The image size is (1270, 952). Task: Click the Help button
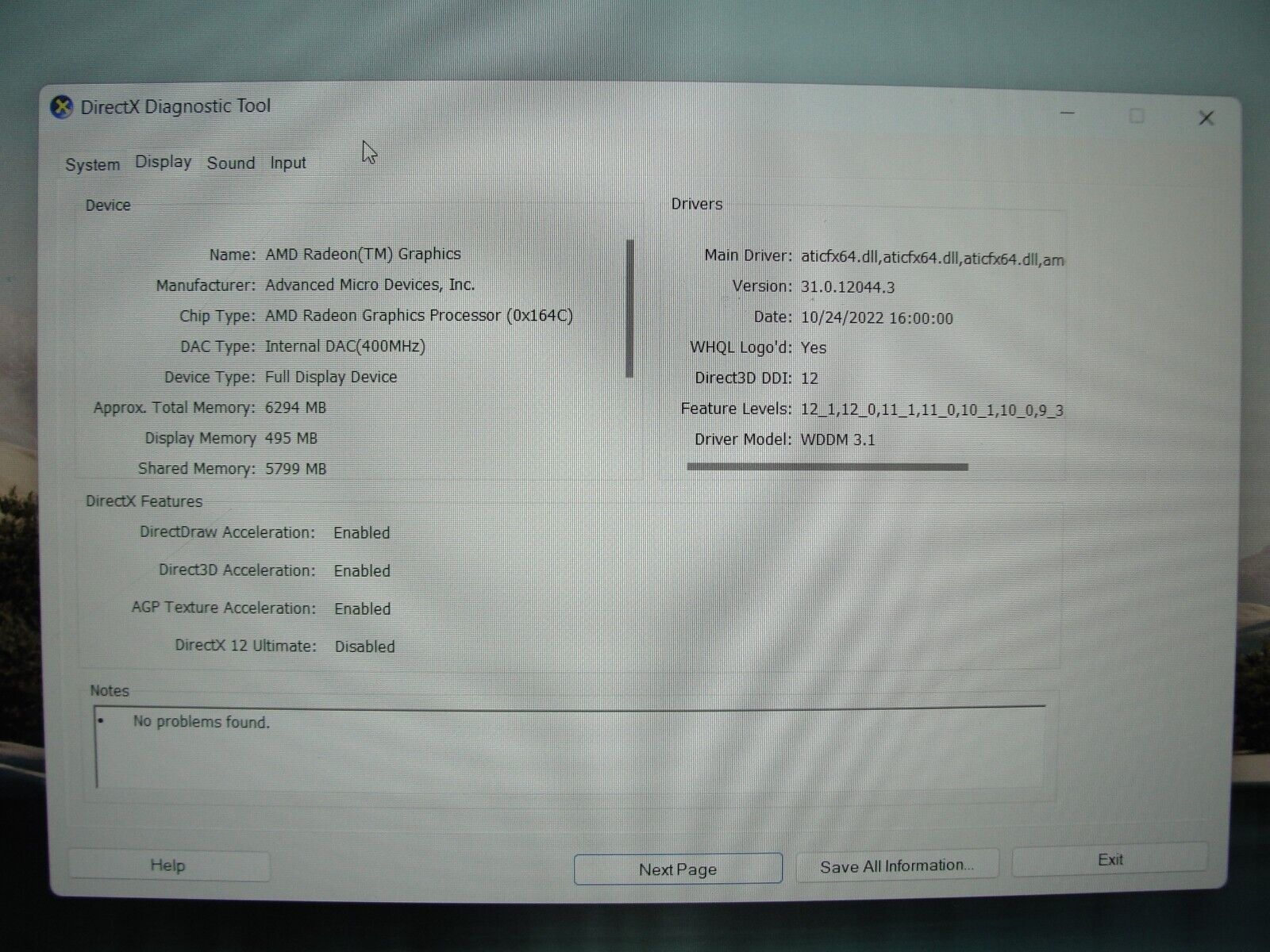pos(168,866)
